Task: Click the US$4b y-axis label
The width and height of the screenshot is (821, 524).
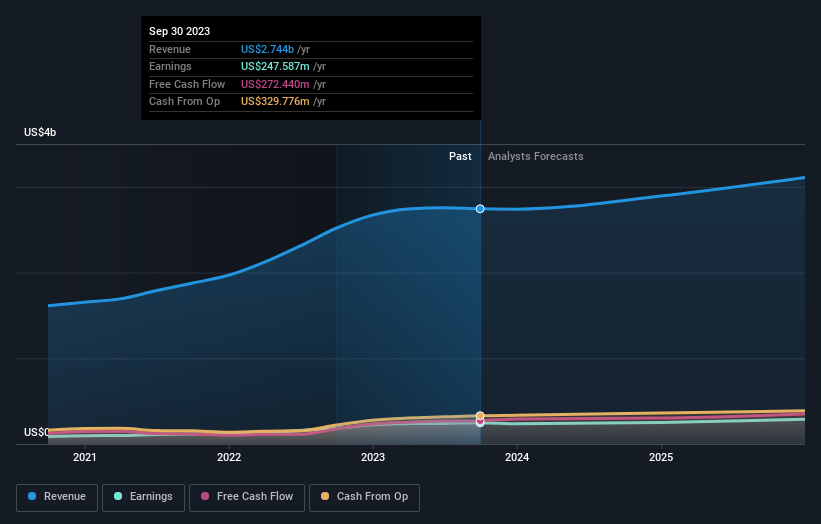Action: point(40,132)
